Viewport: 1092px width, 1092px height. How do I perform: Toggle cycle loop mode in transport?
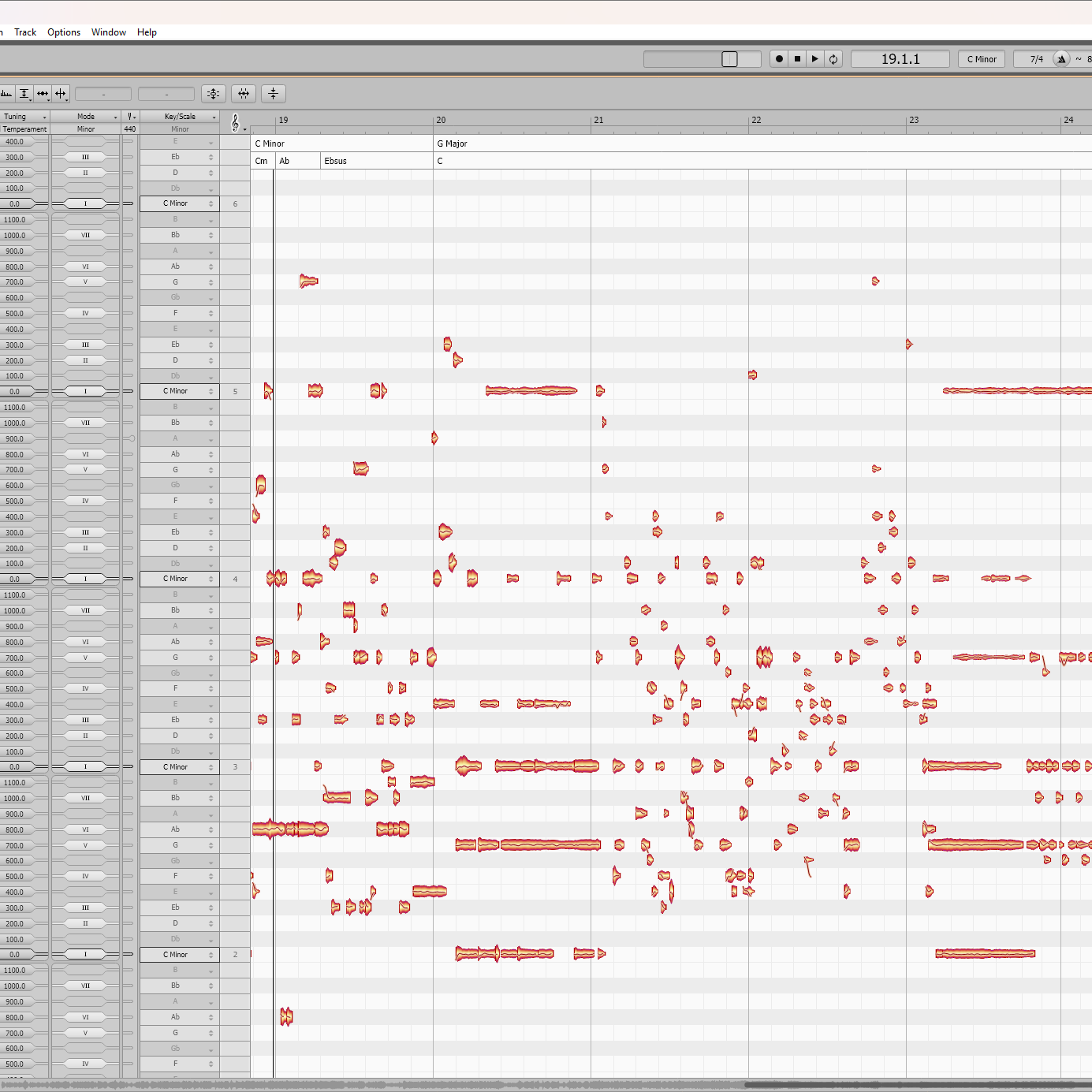(x=833, y=59)
